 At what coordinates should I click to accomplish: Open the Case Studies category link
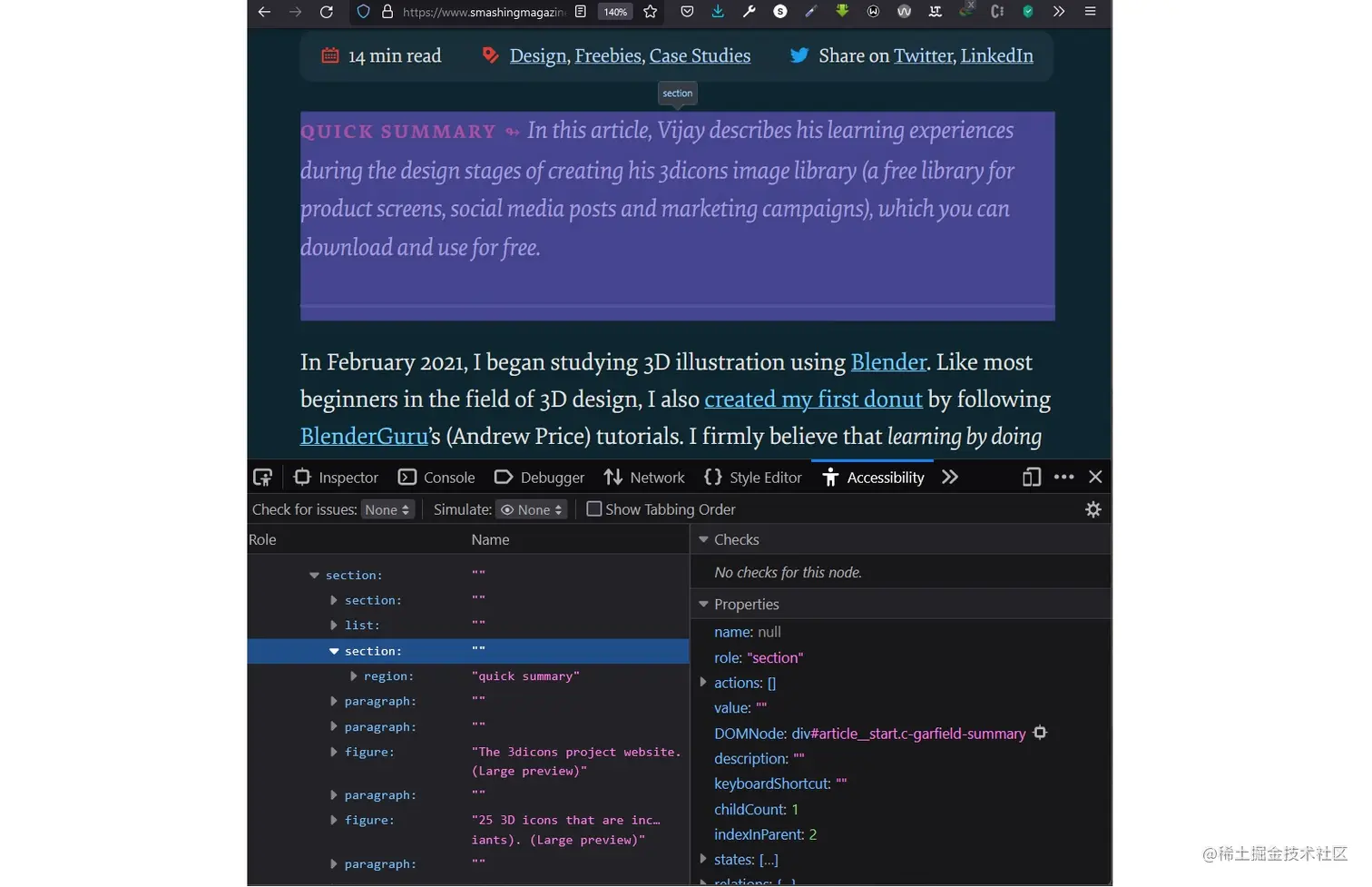coord(700,56)
